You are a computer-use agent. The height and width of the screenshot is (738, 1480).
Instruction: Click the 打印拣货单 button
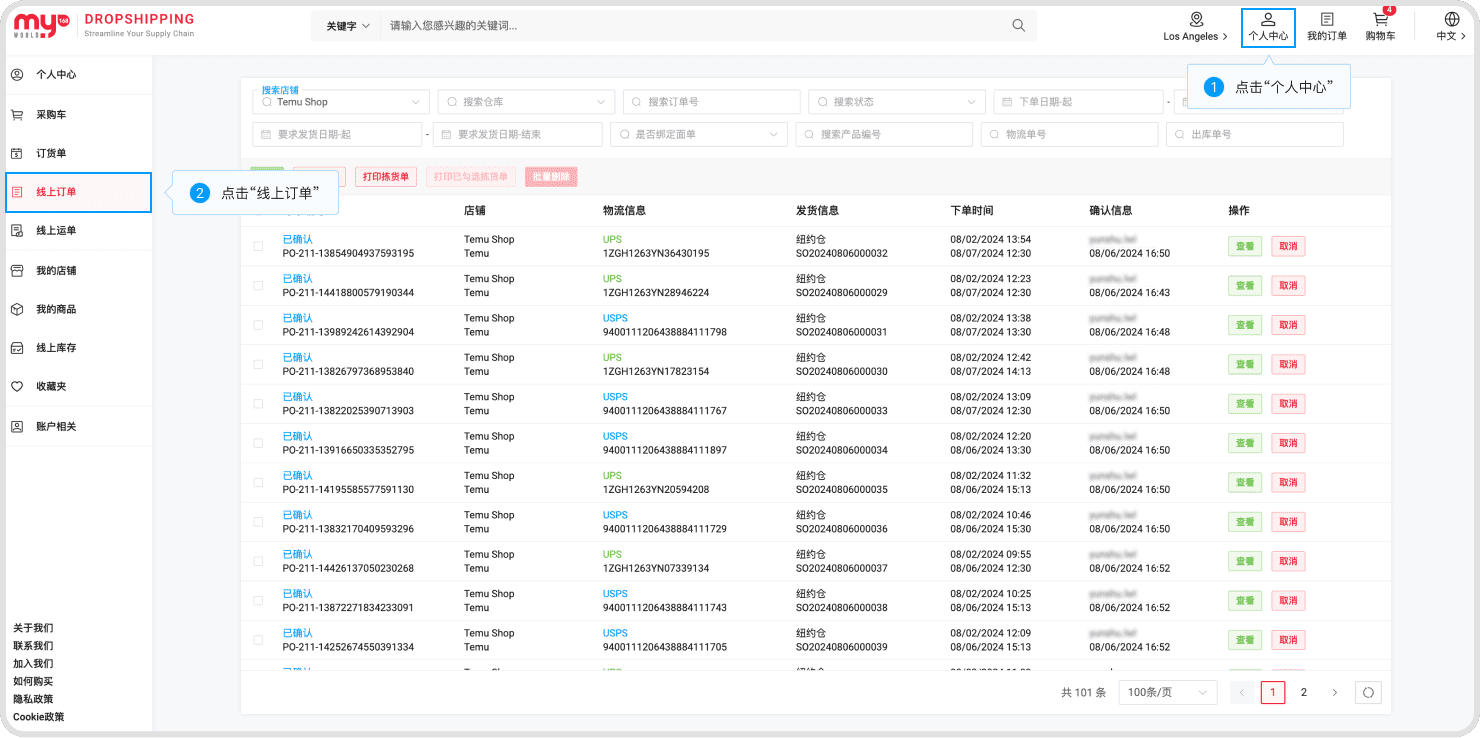(x=386, y=177)
